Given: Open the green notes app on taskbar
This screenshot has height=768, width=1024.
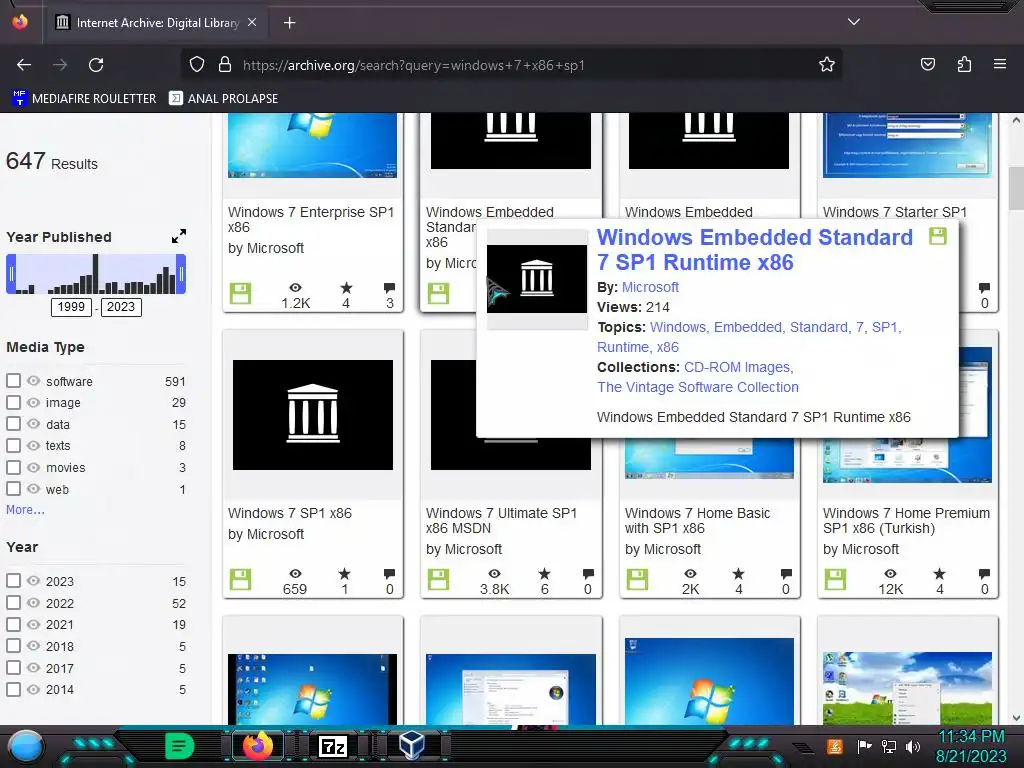Looking at the screenshot, I should point(180,746).
